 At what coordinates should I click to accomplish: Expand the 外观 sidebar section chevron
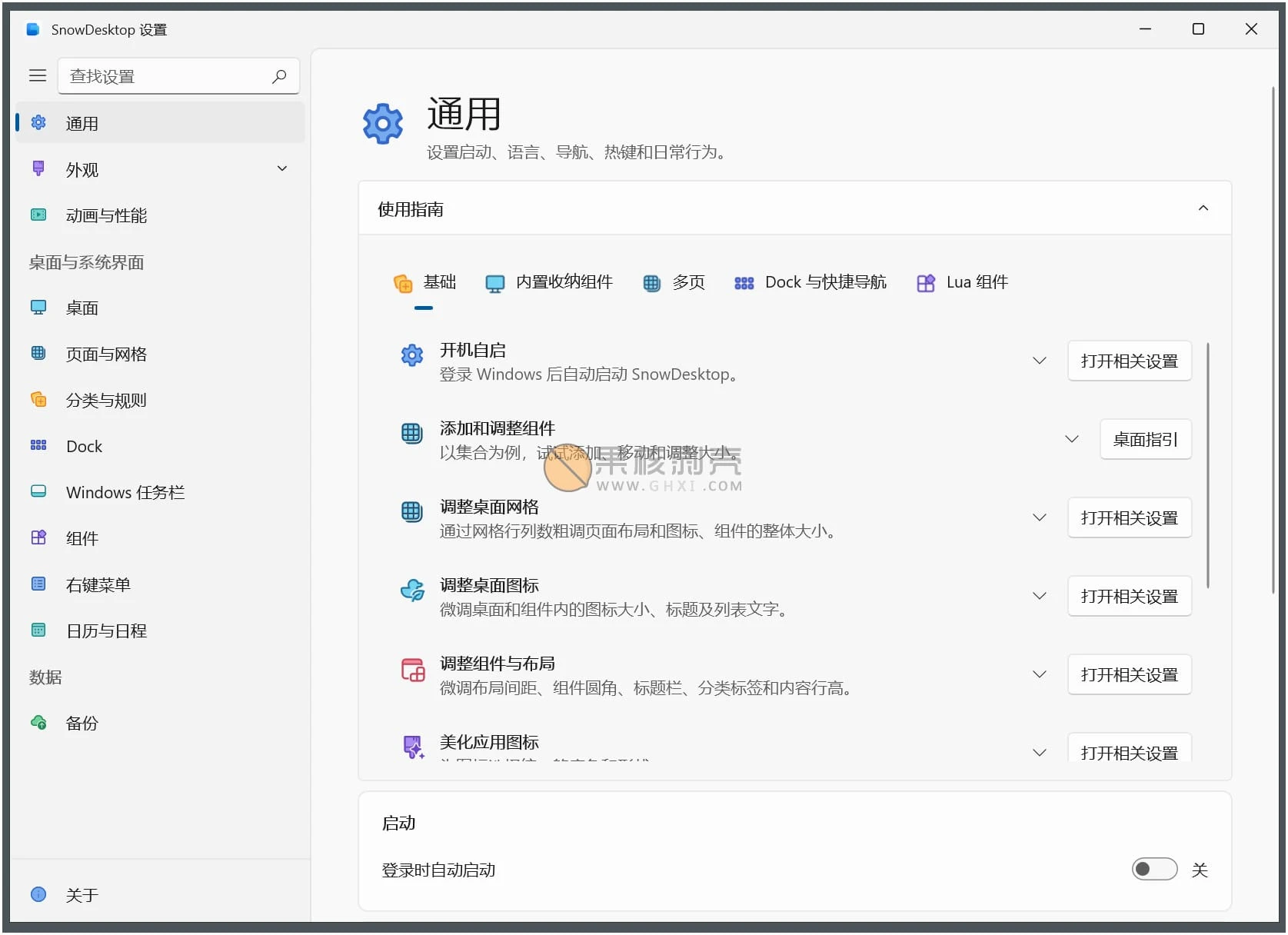[282, 168]
